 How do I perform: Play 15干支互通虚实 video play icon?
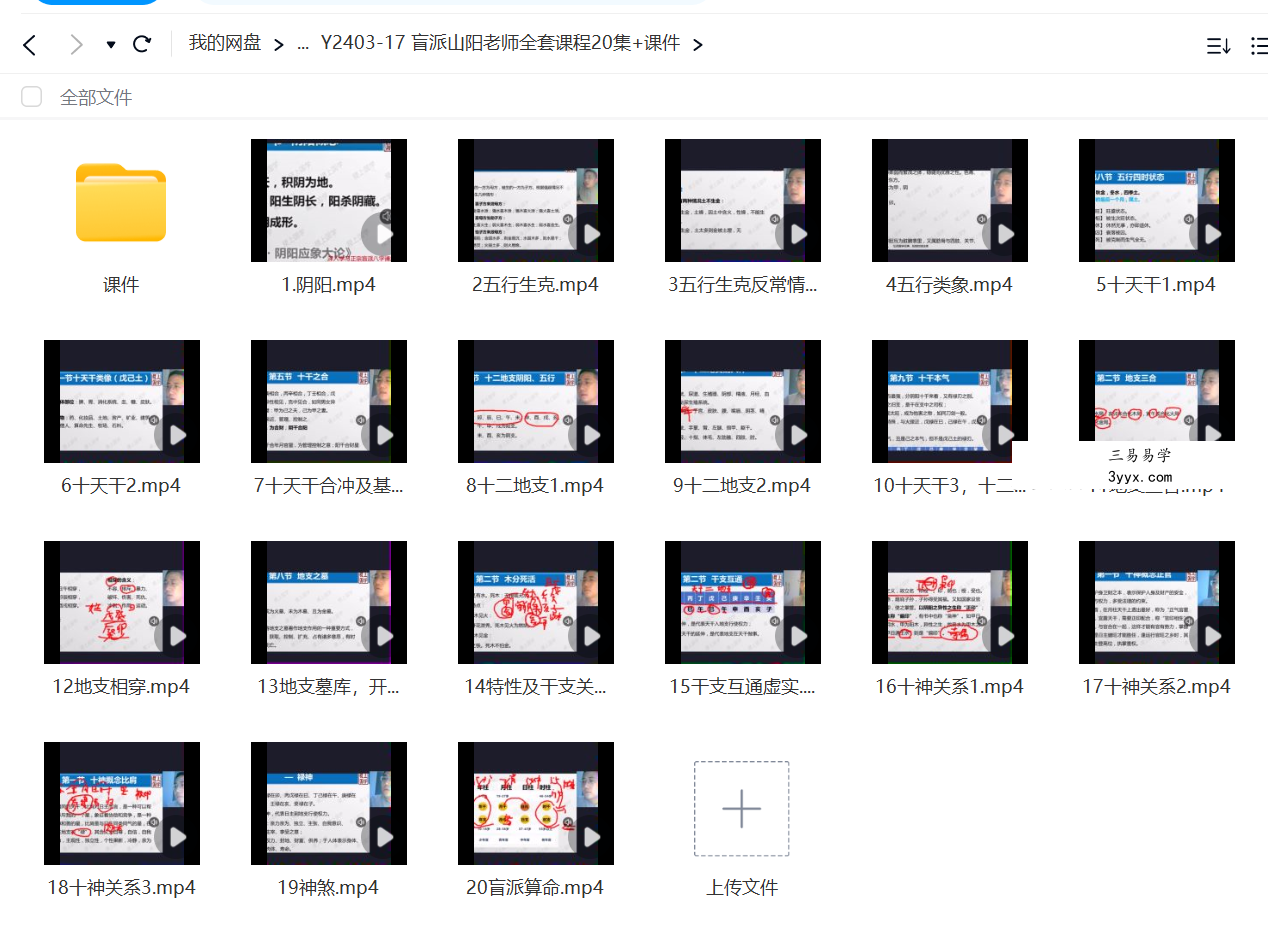[x=799, y=636]
